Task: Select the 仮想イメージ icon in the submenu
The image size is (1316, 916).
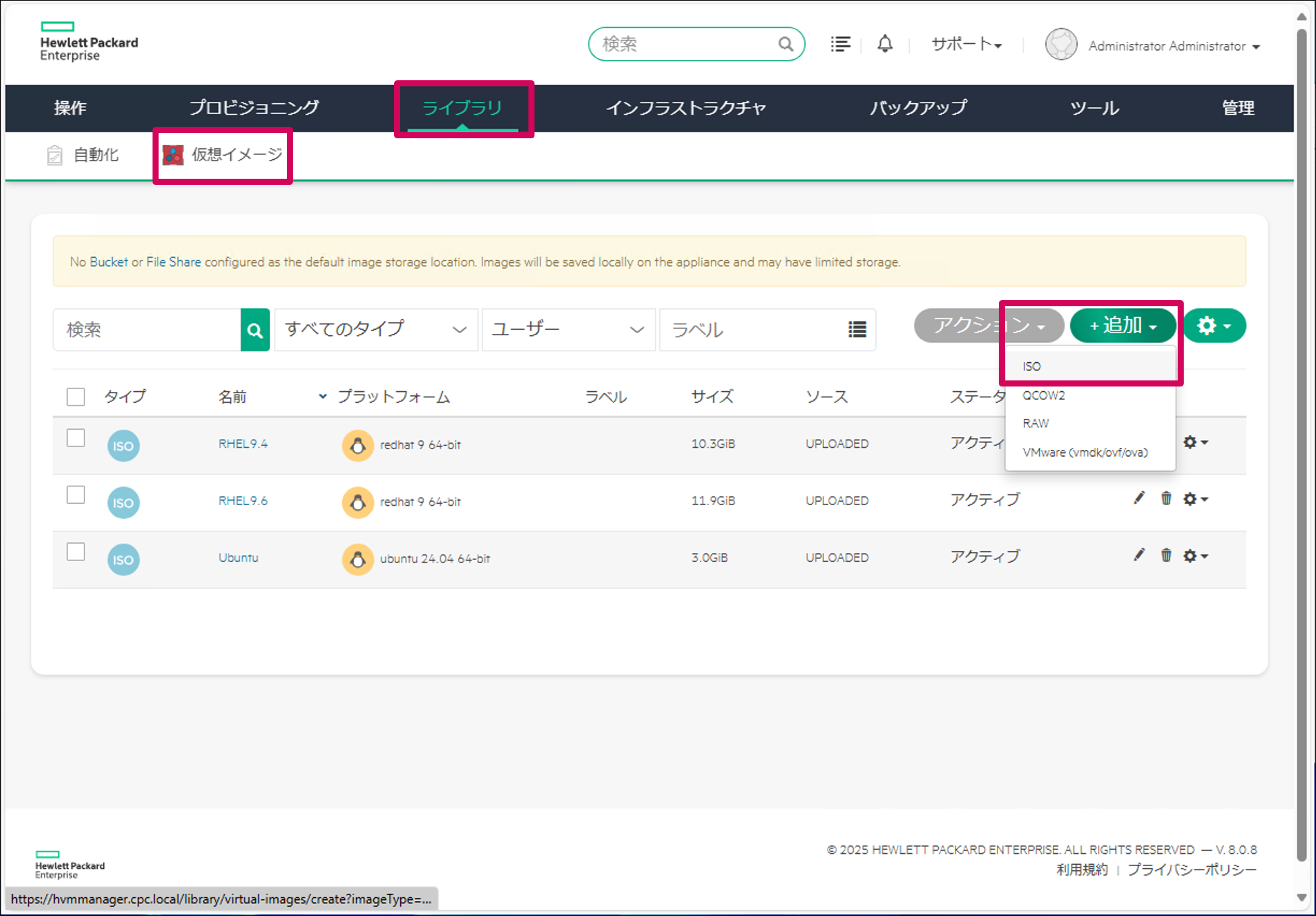Action: (x=173, y=154)
